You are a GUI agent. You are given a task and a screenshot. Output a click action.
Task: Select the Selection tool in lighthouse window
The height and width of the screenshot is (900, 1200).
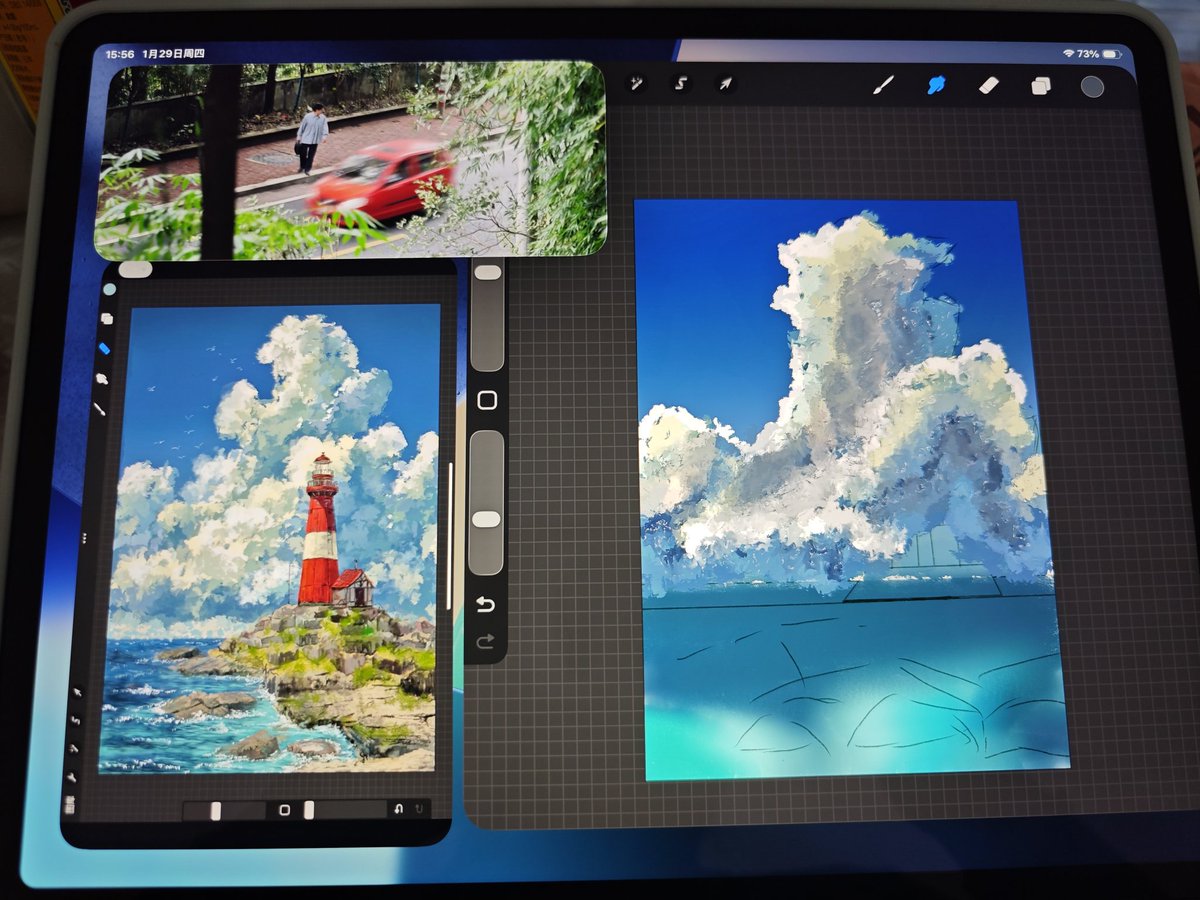click(x=76, y=720)
